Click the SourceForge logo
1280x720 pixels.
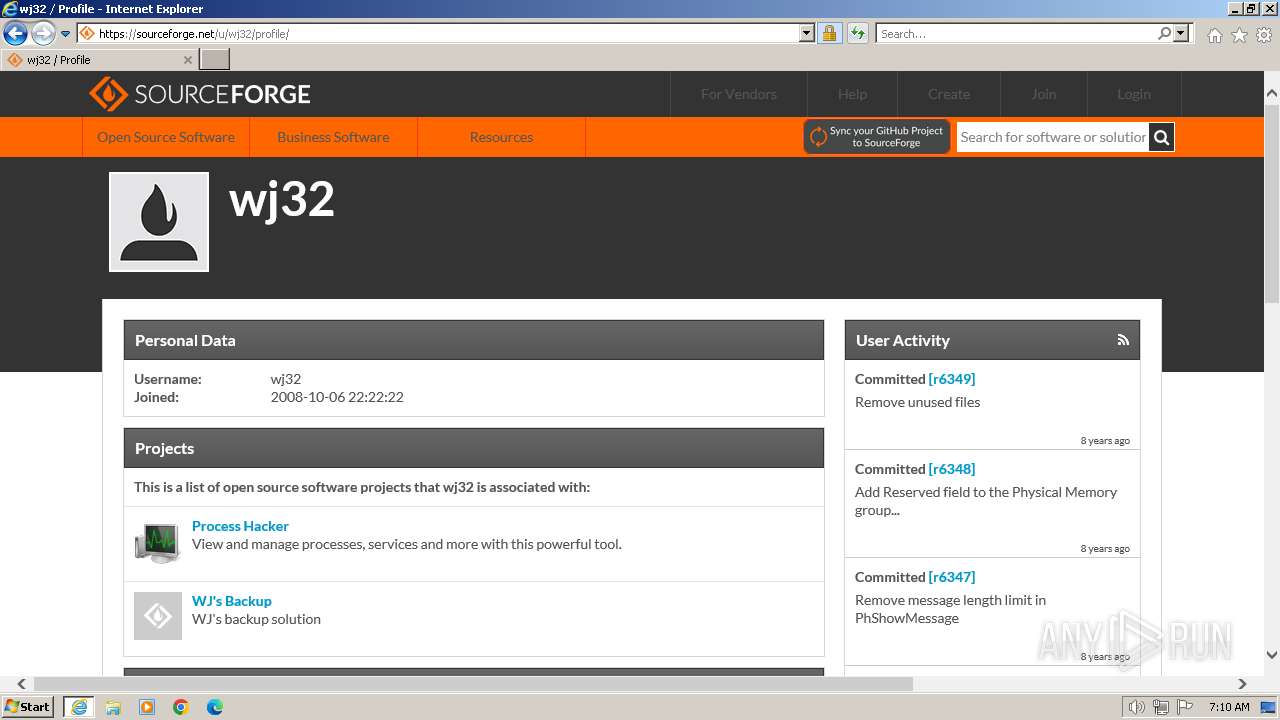[200, 94]
